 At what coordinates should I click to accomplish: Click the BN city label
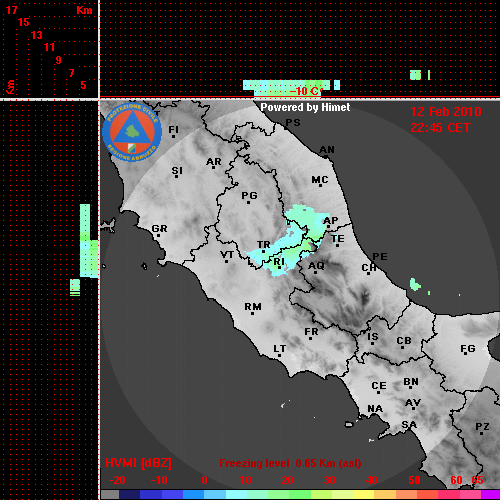click(411, 382)
